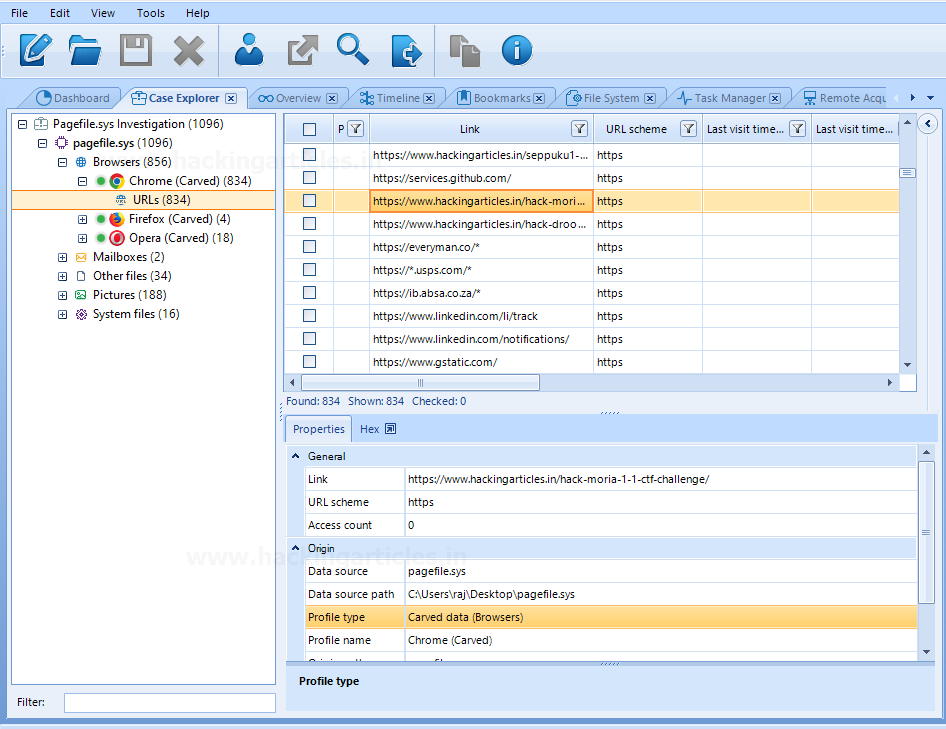Click the Chrome browser icon in tree
This screenshot has height=729, width=946.
[x=117, y=181]
